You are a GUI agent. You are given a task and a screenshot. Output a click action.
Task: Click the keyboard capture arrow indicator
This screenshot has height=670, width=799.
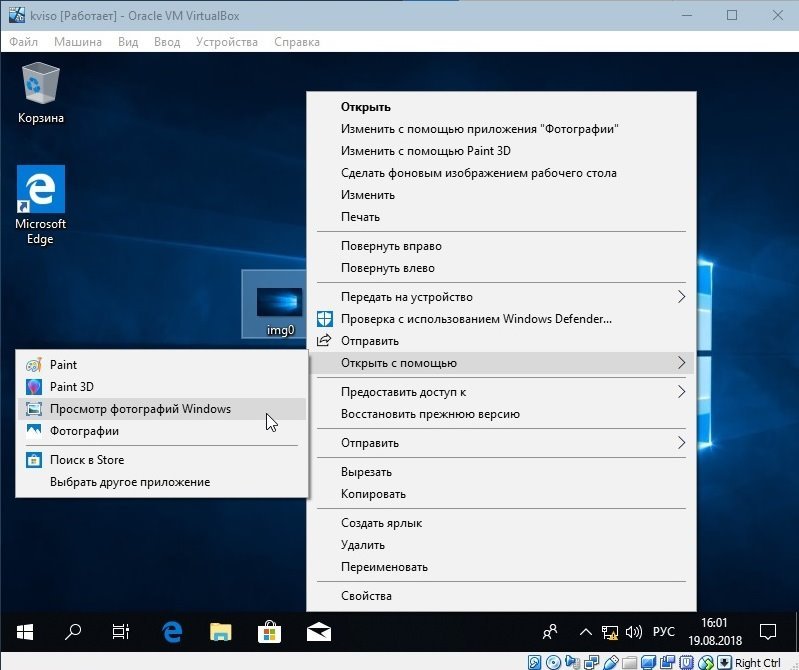[724, 662]
